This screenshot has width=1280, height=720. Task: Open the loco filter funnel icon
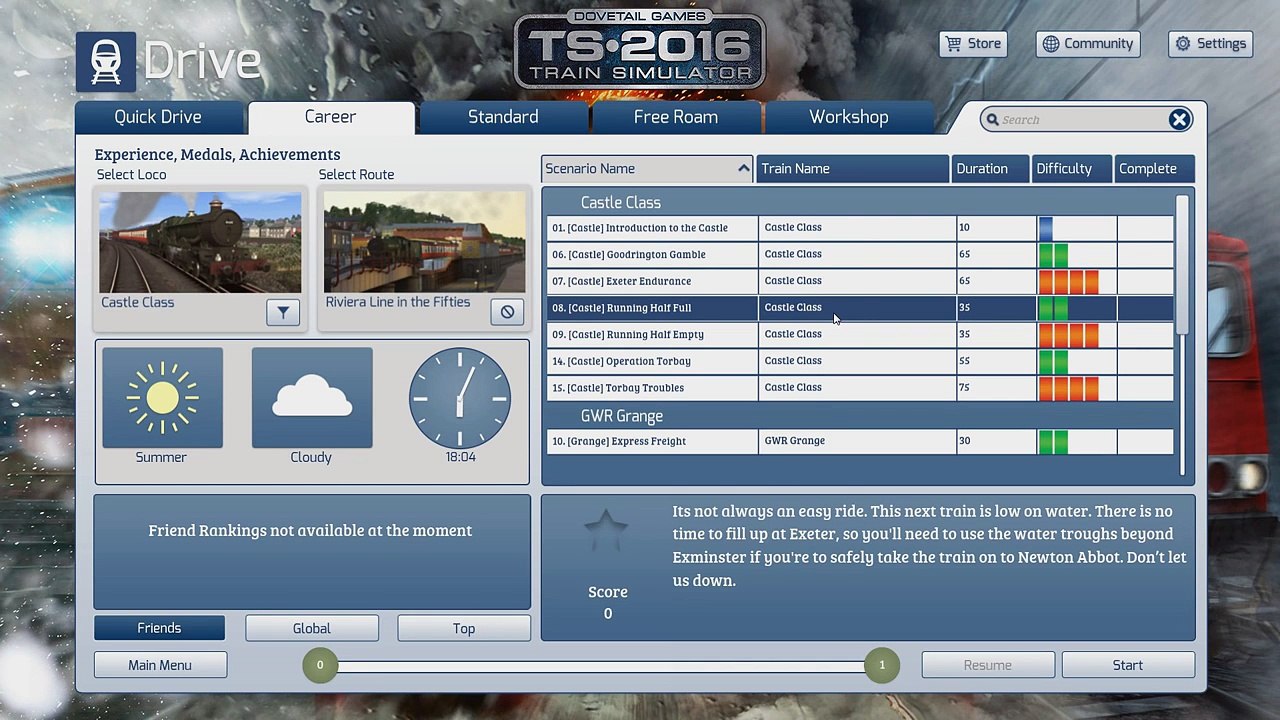[283, 312]
